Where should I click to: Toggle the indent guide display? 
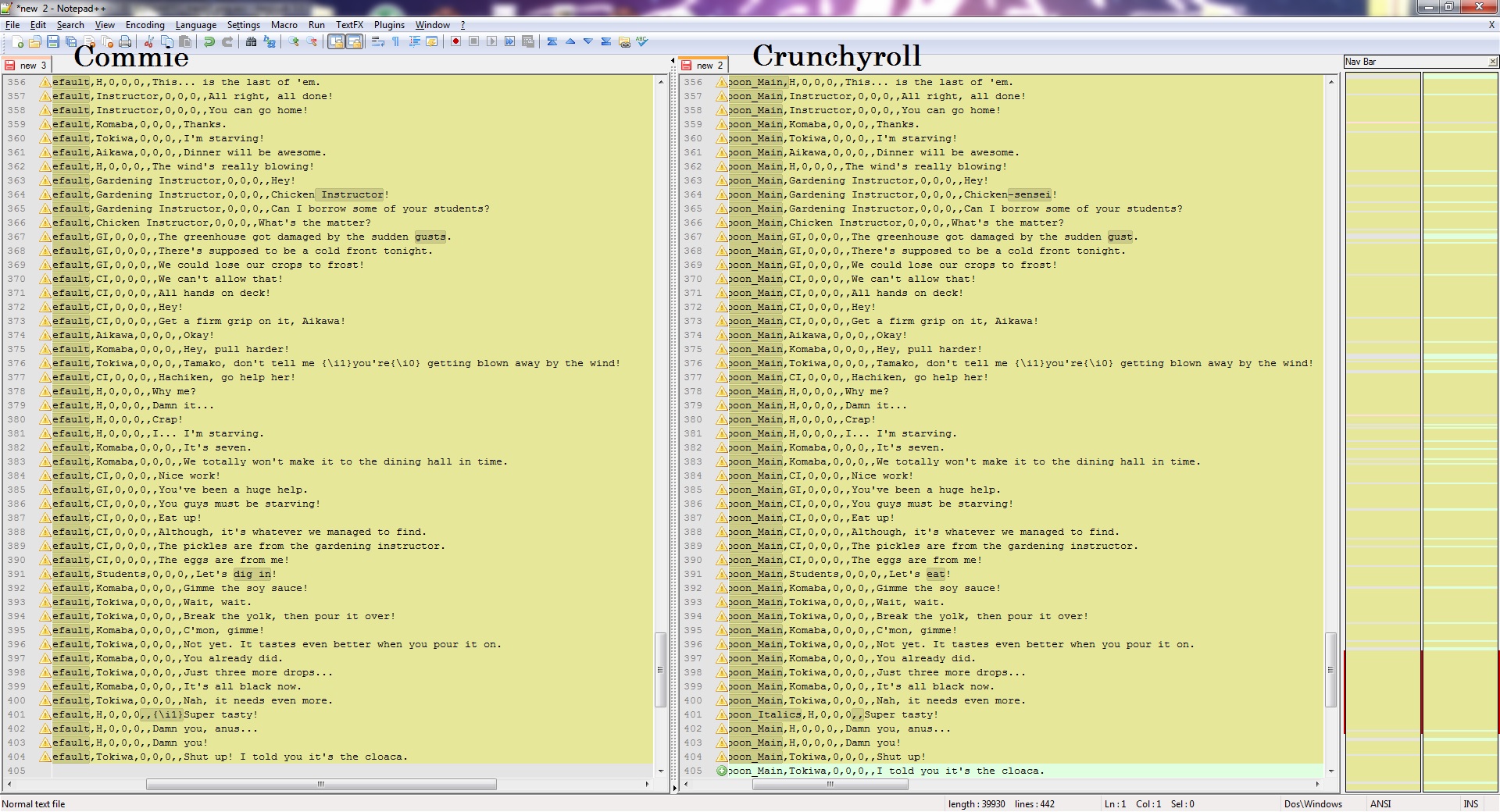pyautogui.click(x=414, y=41)
